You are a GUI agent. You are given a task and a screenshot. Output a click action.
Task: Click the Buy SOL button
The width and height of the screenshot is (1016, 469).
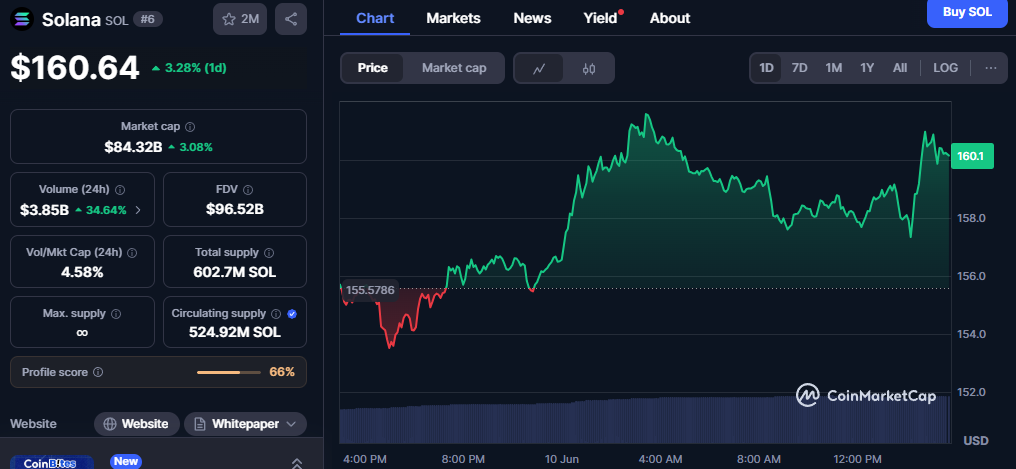tap(967, 12)
